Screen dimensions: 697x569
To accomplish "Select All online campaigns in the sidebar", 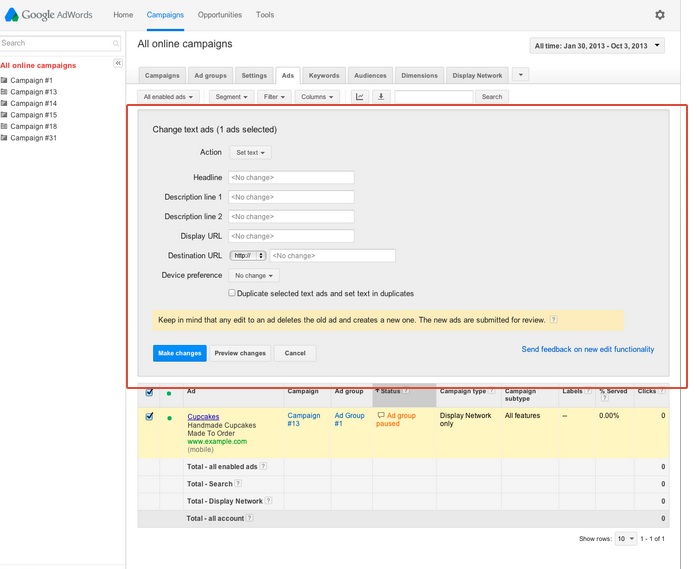I will (x=38, y=65).
